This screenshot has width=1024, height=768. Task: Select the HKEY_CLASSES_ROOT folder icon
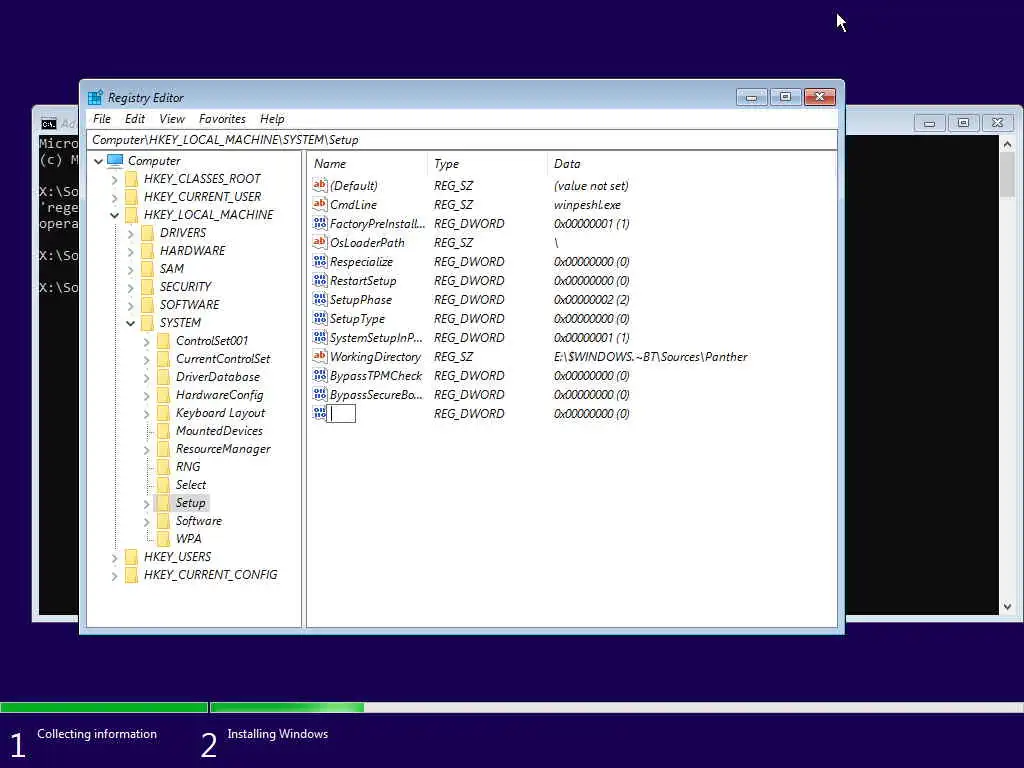[131, 178]
